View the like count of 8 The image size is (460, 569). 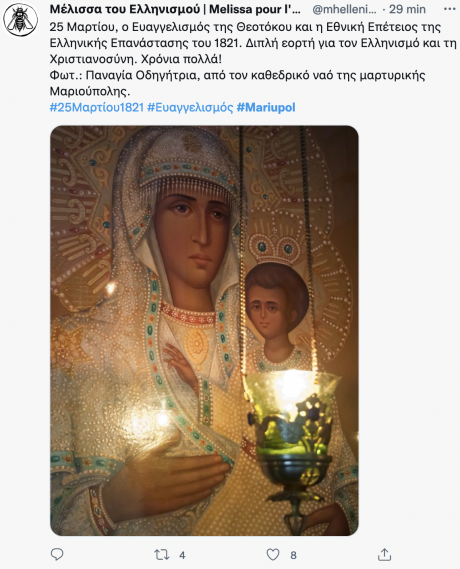pyautogui.click(x=293, y=555)
